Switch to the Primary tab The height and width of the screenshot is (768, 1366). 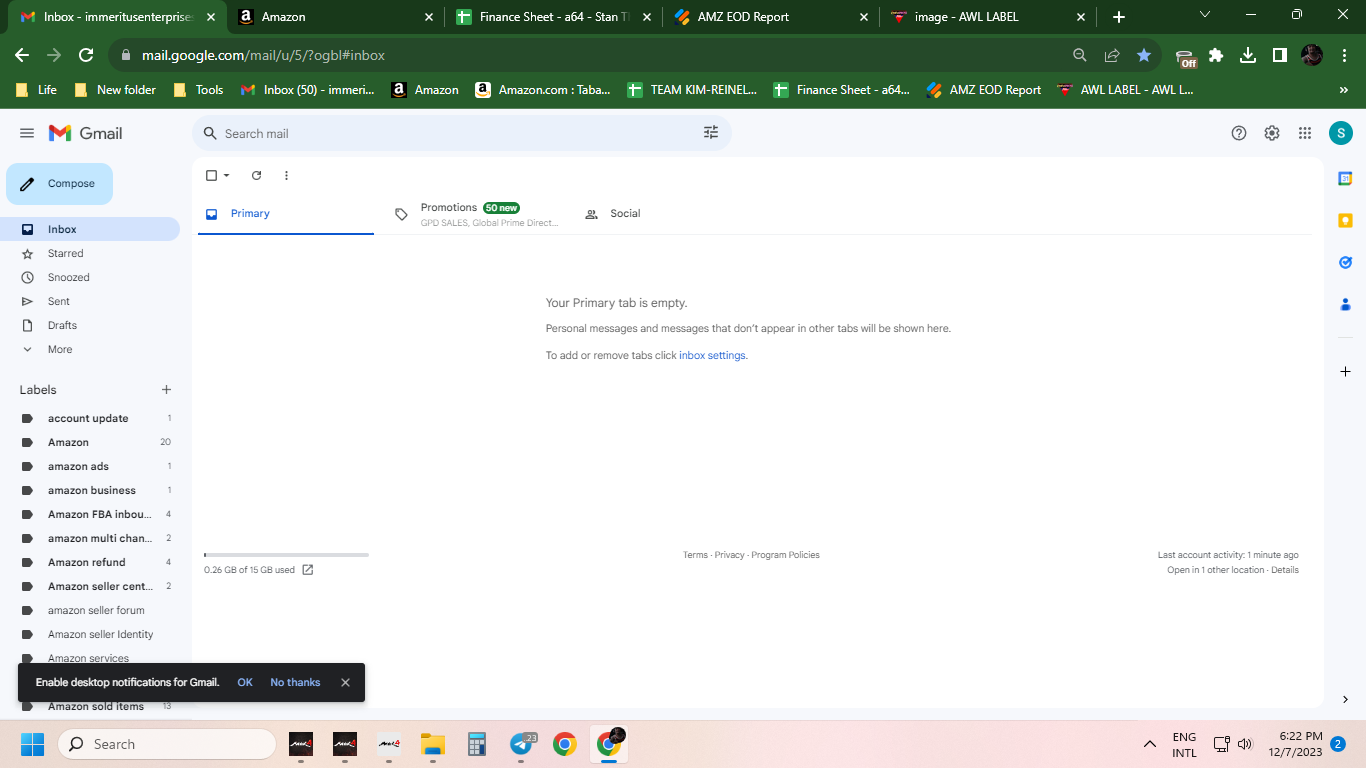(x=286, y=214)
